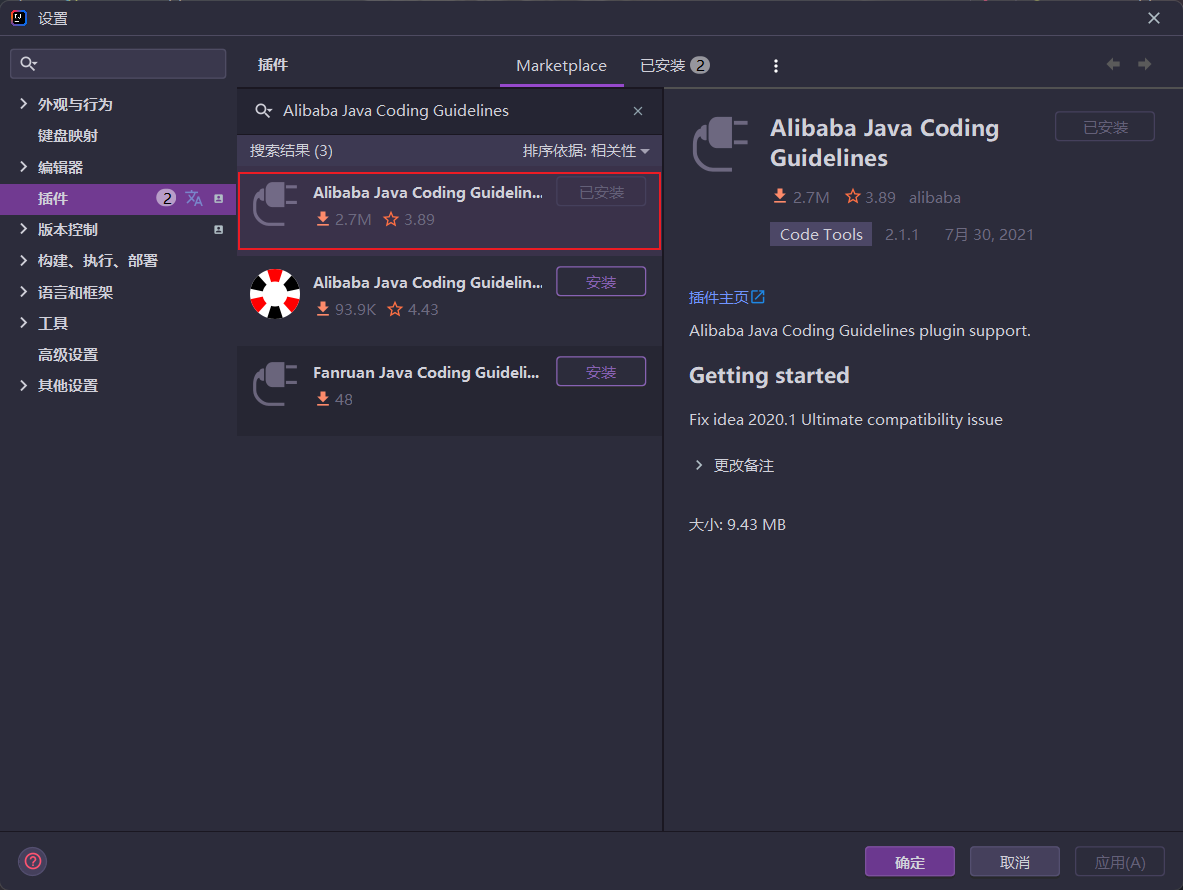Click the alibaba vendor name

935,198
